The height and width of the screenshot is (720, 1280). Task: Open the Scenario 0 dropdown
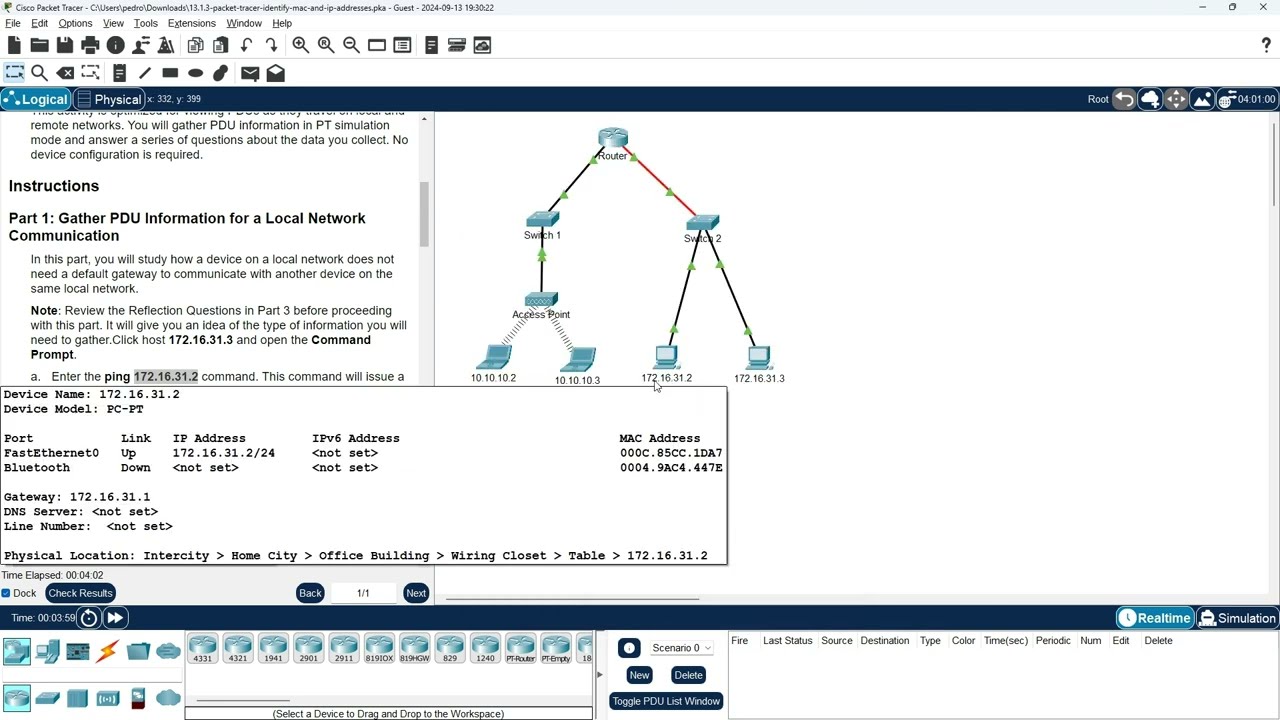coord(680,648)
